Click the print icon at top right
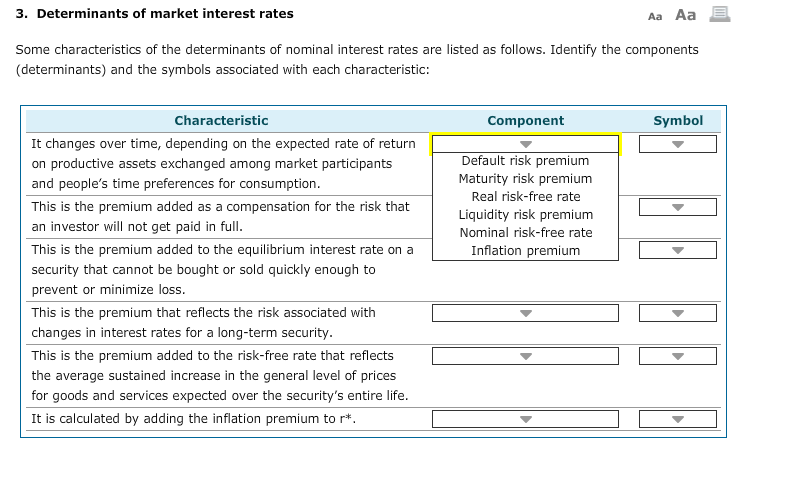The width and height of the screenshot is (809, 486). 718,14
